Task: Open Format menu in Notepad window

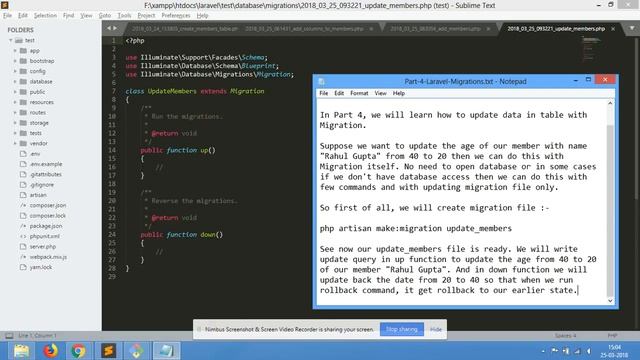Action: tap(359, 93)
